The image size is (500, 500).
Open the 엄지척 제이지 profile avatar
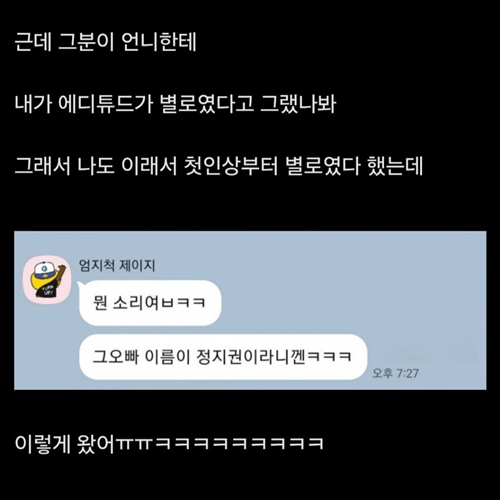pos(47,279)
